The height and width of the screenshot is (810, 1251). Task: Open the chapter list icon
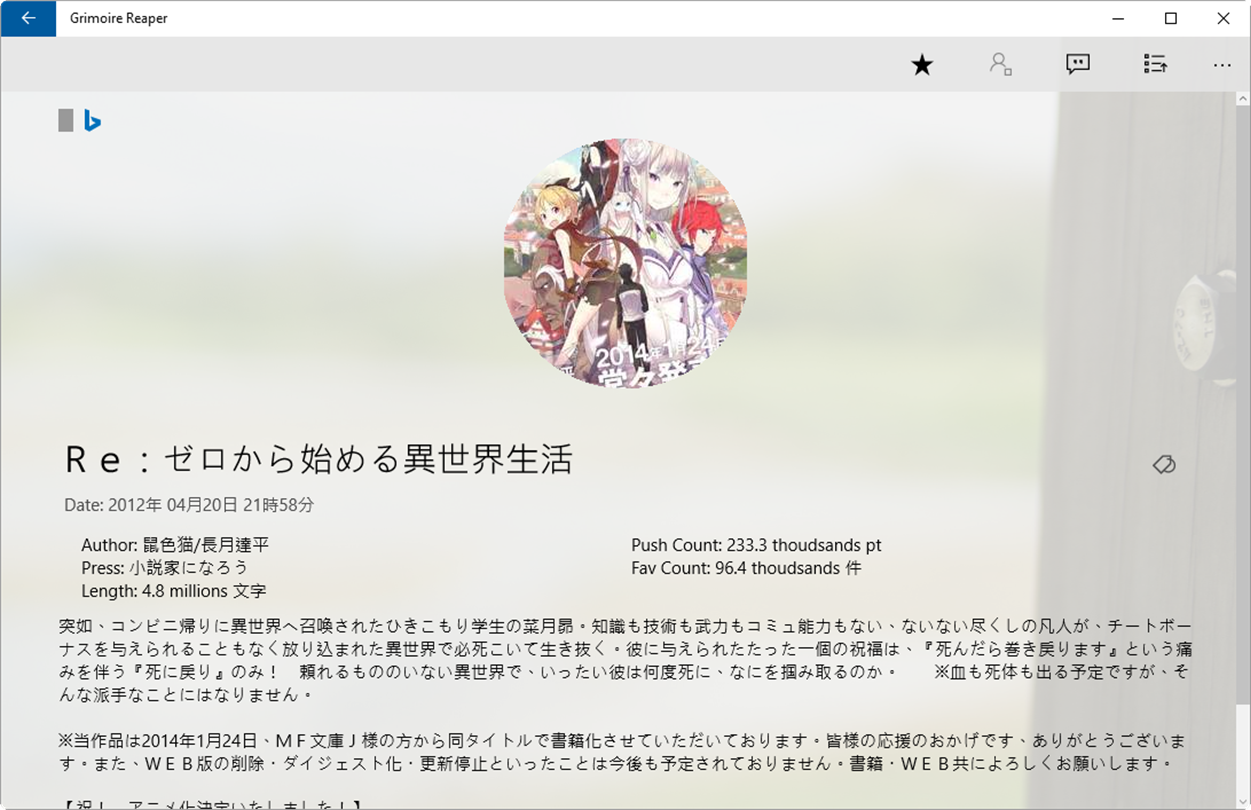(1155, 65)
